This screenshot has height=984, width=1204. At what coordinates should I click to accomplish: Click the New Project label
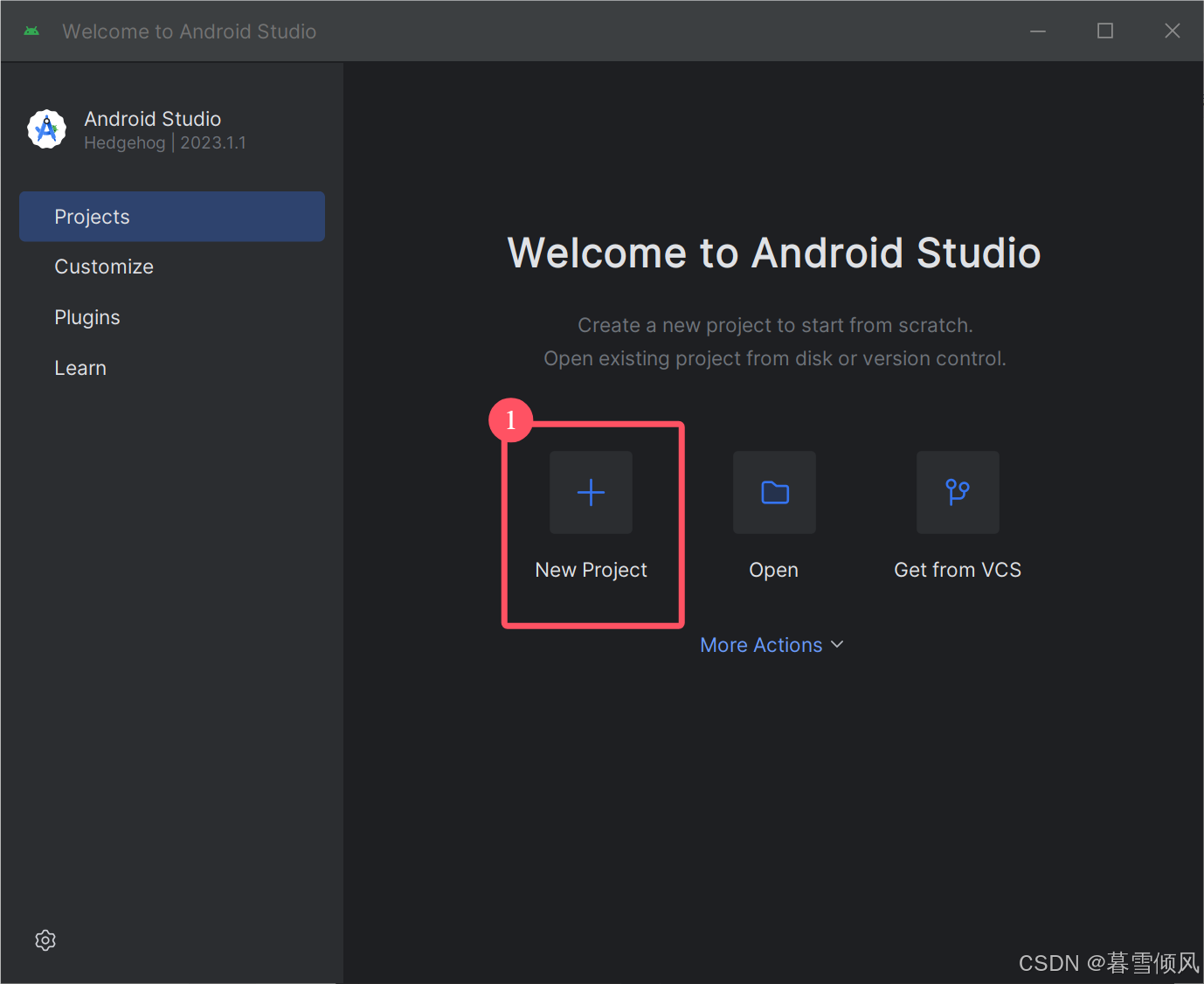592,570
